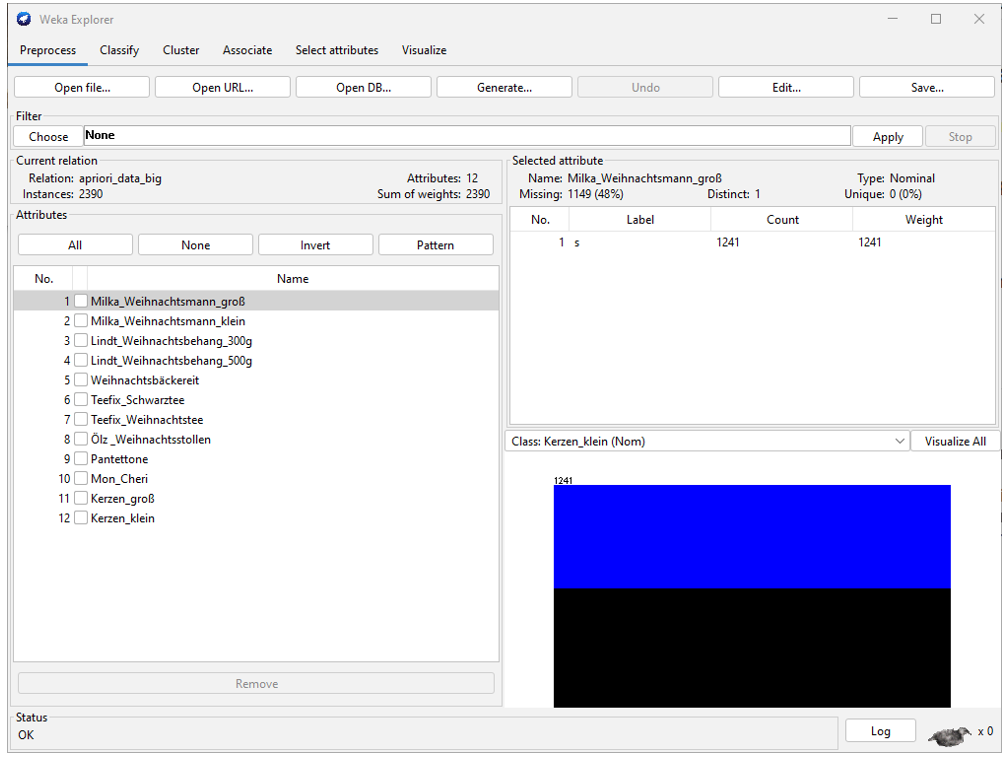Image resolution: width=1006 pixels, height=758 pixels.
Task: Switch to the Preprocess tab
Action: tap(47, 50)
